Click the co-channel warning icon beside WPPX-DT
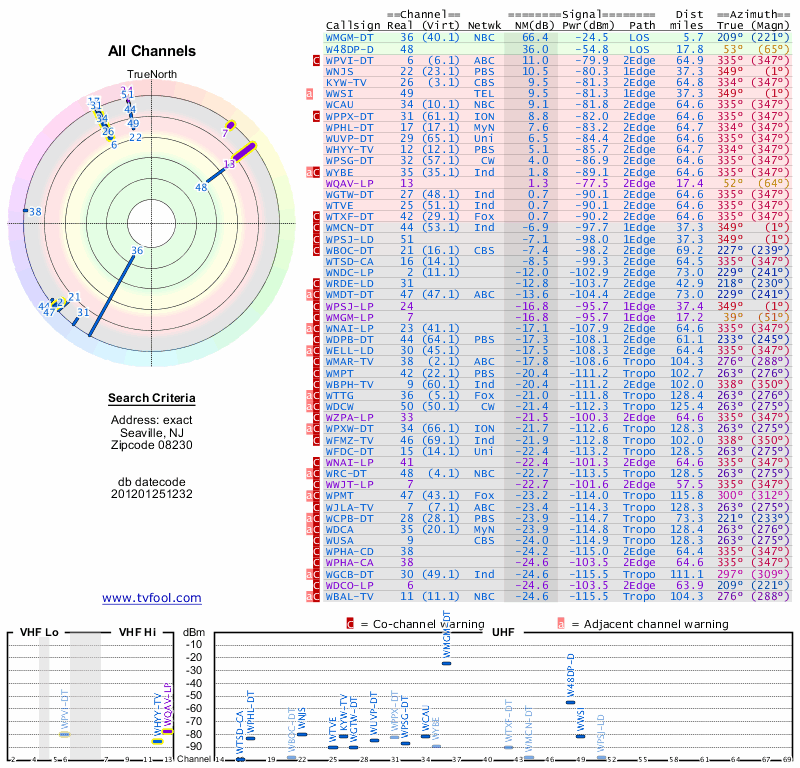Viewport: 800px width, 768px height. 316,115
